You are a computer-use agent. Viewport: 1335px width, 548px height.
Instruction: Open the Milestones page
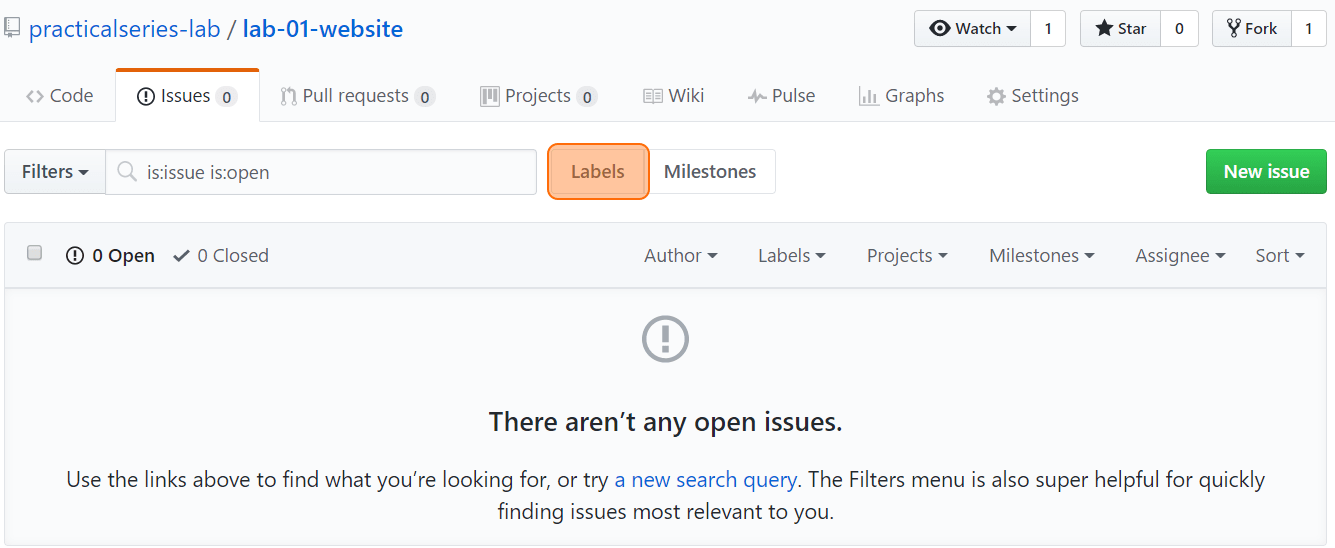click(x=710, y=172)
